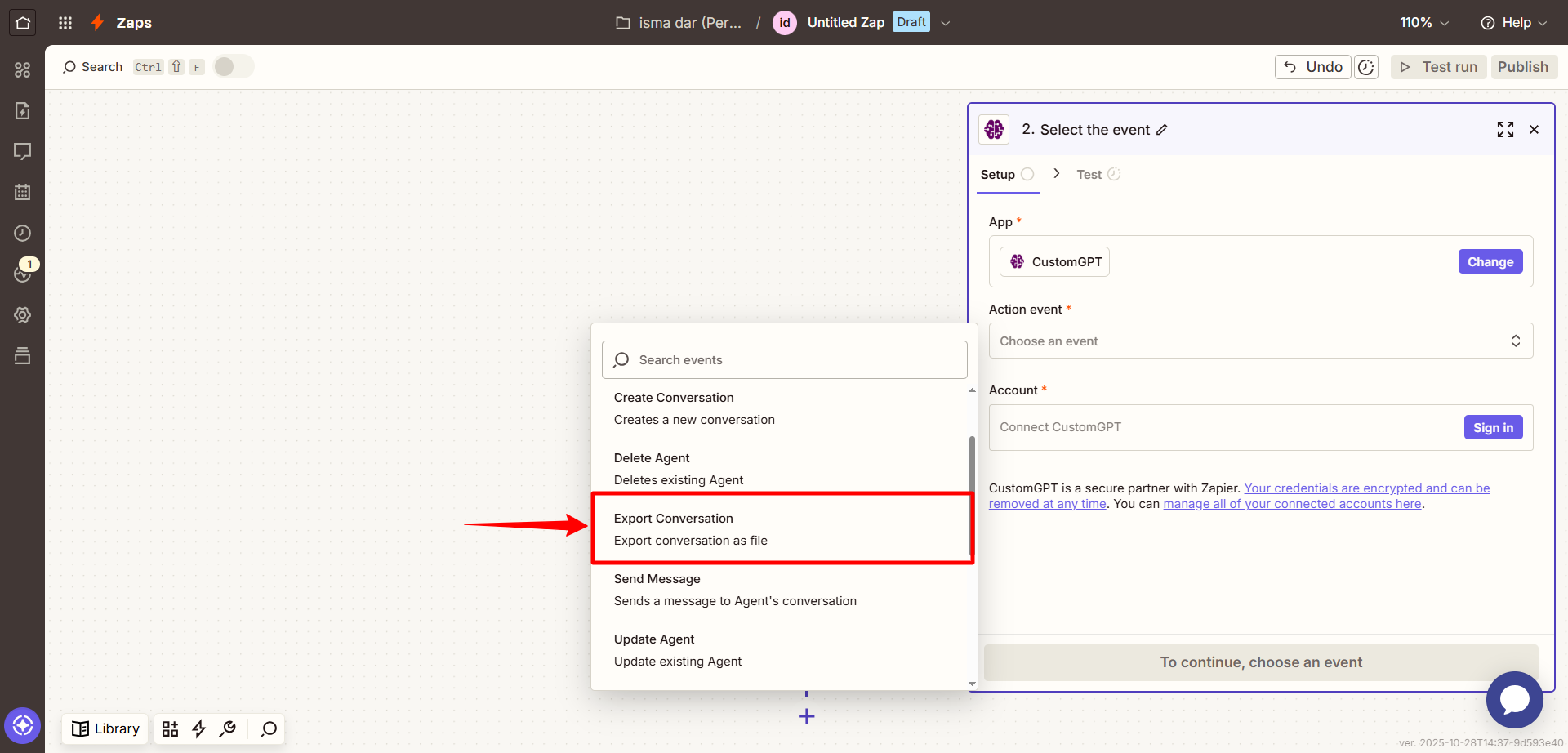The height and width of the screenshot is (753, 1568).
Task: Click the search magnifier in bottom toolbar
Action: [x=269, y=728]
